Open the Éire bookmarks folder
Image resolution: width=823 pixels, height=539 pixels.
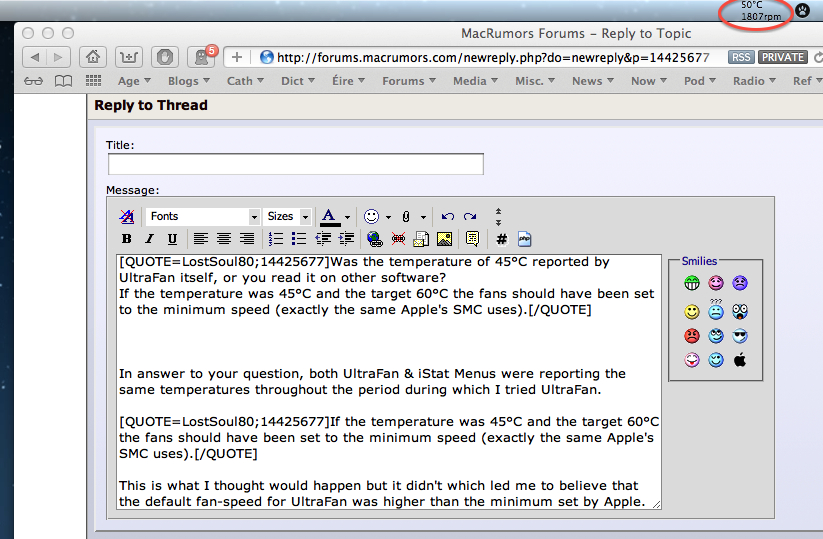pyautogui.click(x=349, y=81)
